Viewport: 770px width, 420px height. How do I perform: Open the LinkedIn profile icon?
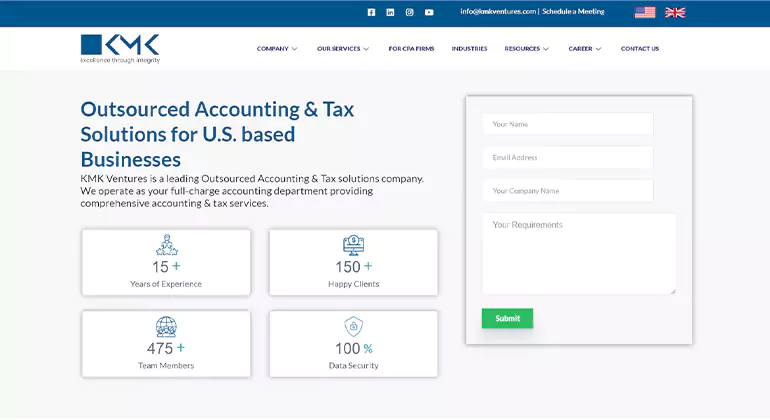[390, 12]
